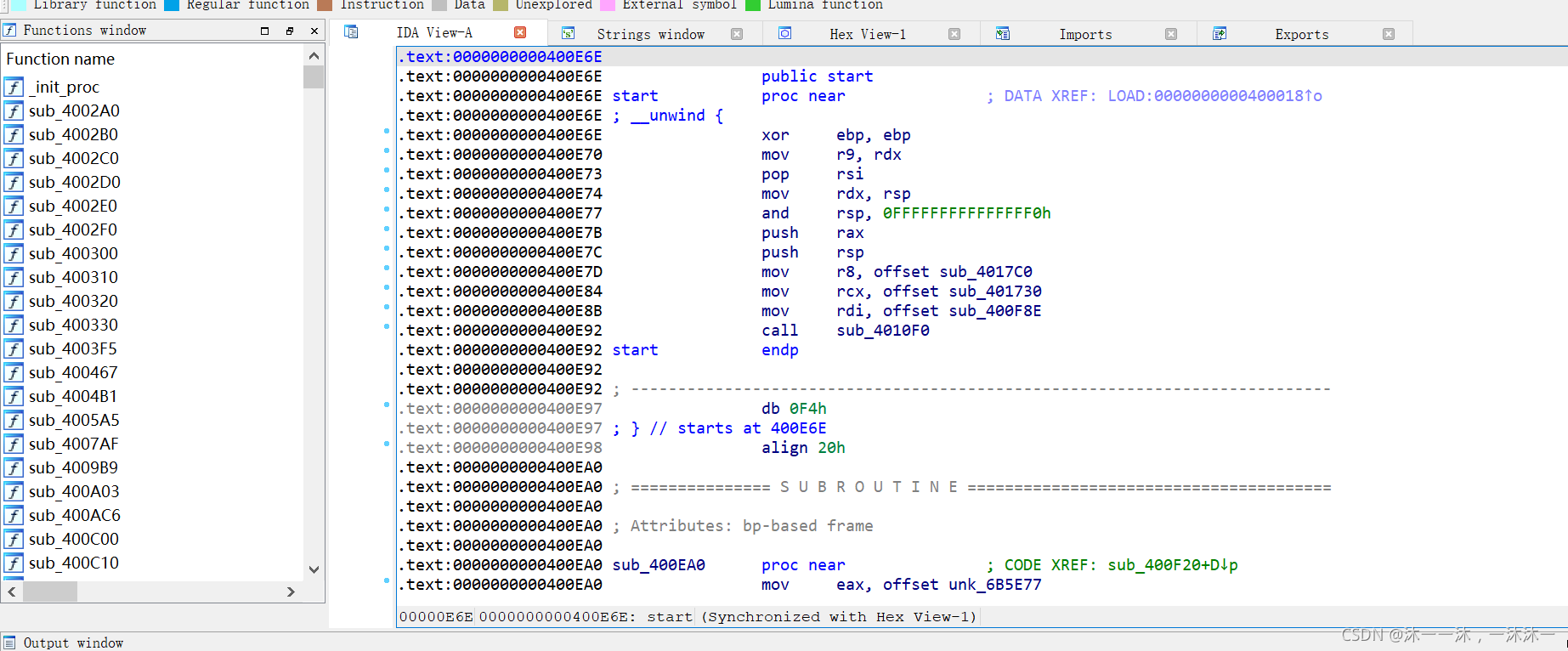Image resolution: width=1568 pixels, height=651 pixels.
Task: Click the function icon beside _init_proc
Action: (14, 87)
